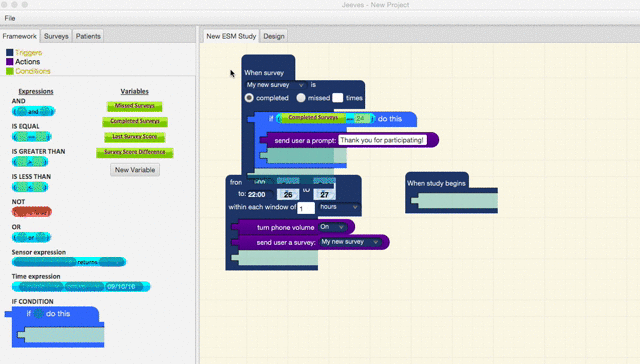Pick the IS EQUAL expression block

[x=32, y=137]
